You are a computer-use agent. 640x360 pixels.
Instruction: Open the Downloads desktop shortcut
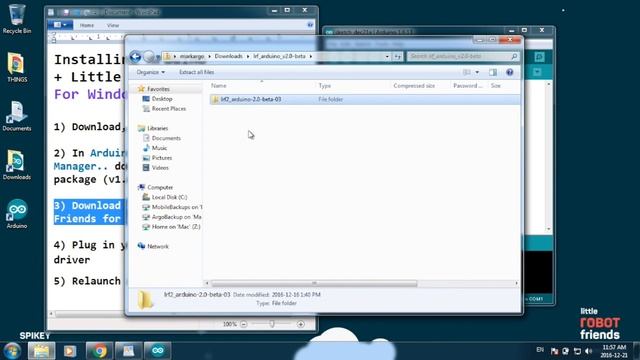coord(17,165)
